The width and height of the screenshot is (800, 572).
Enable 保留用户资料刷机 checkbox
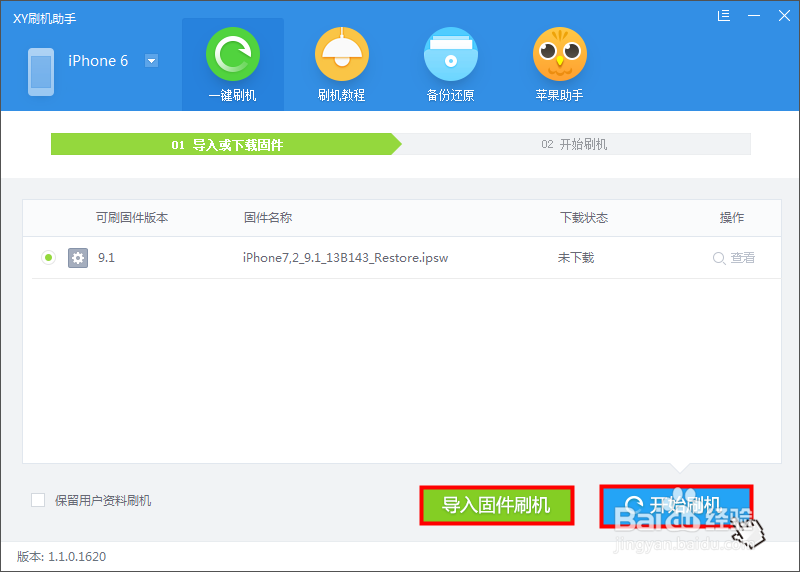pos(38,500)
